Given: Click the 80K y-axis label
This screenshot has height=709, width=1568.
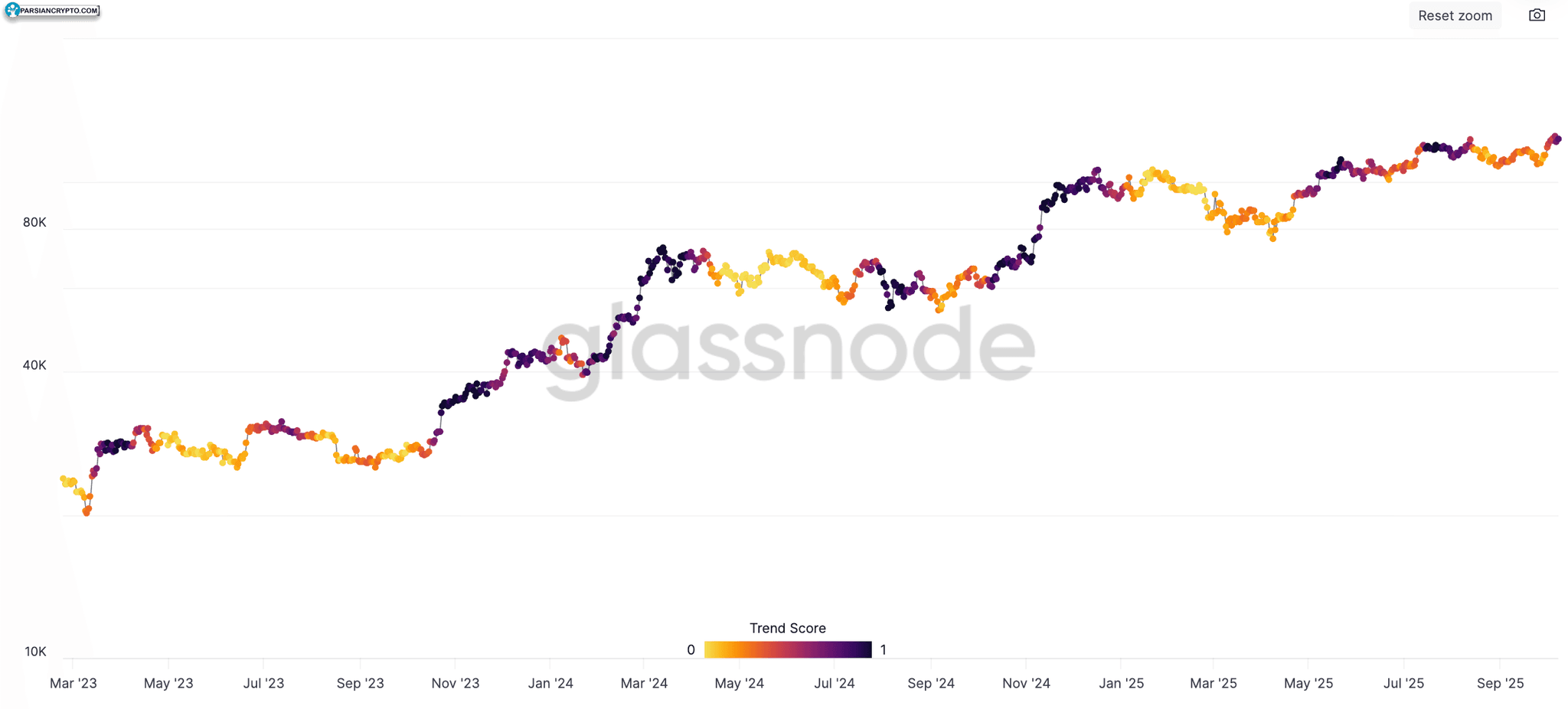Looking at the screenshot, I should [x=34, y=222].
